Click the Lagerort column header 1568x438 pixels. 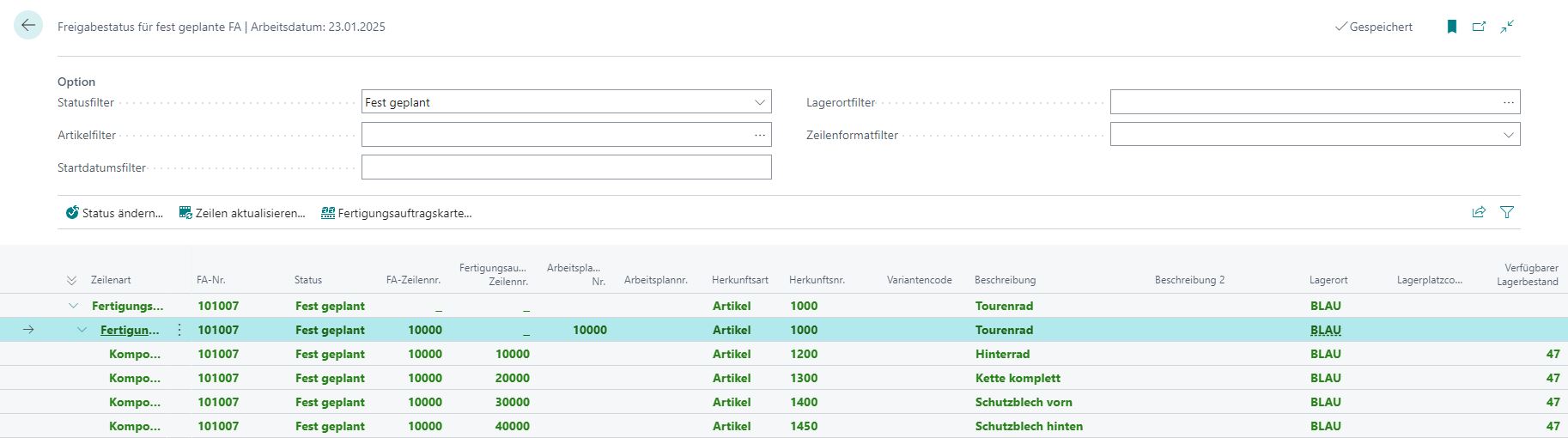click(x=1328, y=280)
